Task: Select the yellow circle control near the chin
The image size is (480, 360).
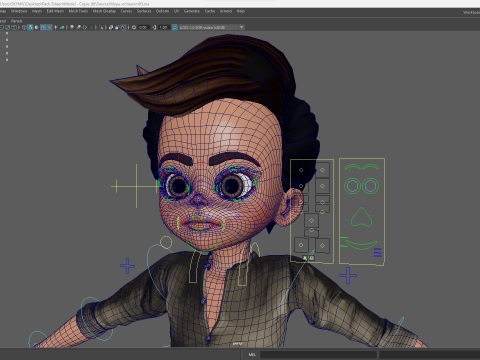Action: [x=166, y=242]
